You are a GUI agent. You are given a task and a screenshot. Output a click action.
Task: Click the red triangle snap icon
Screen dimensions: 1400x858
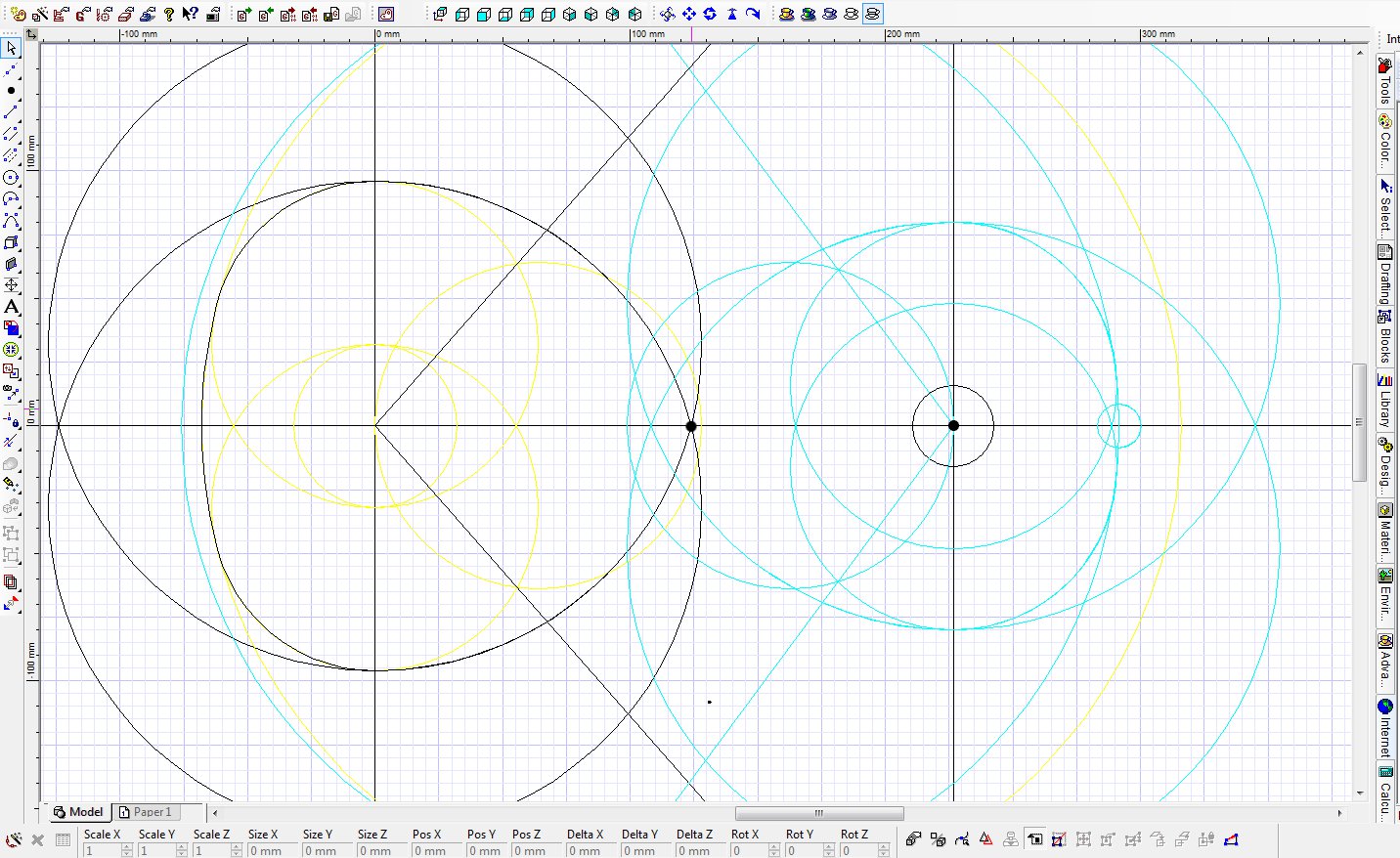coord(985,839)
